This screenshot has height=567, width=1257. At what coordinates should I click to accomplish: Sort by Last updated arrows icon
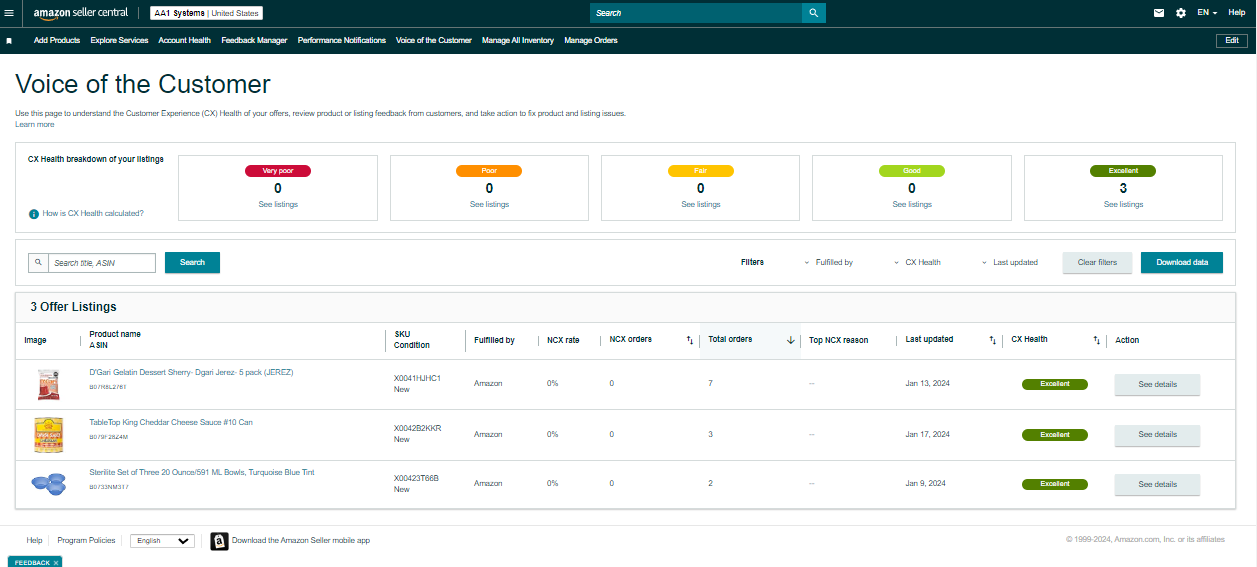coord(992,340)
